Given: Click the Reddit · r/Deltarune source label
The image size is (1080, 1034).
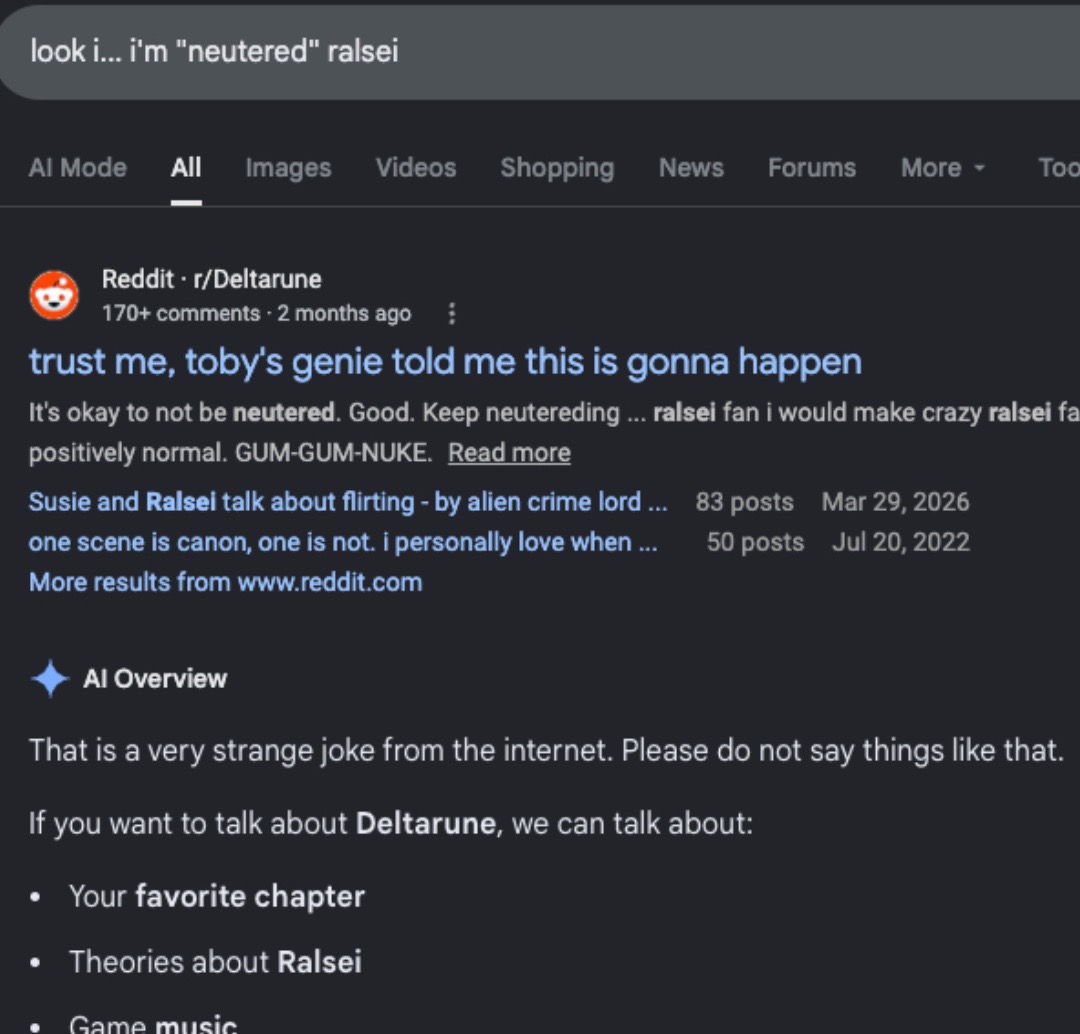Looking at the screenshot, I should 211,279.
